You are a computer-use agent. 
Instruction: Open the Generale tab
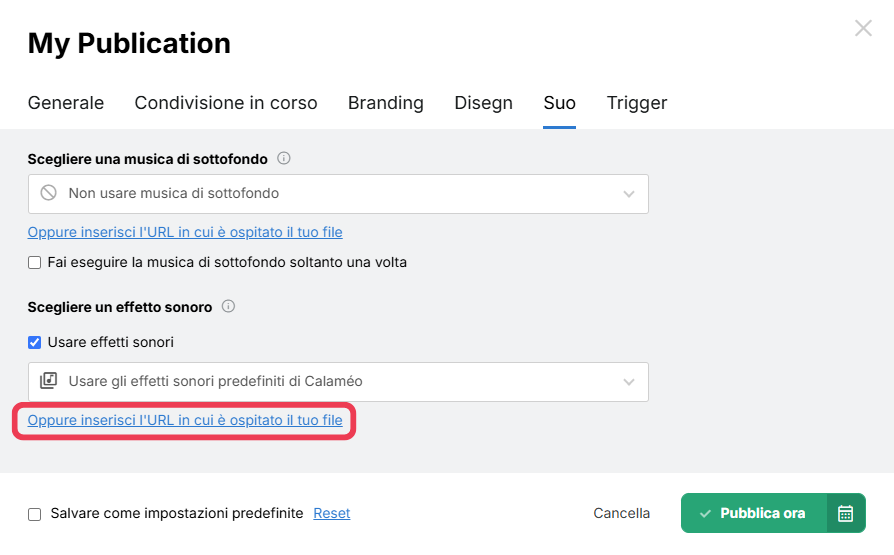coord(66,103)
